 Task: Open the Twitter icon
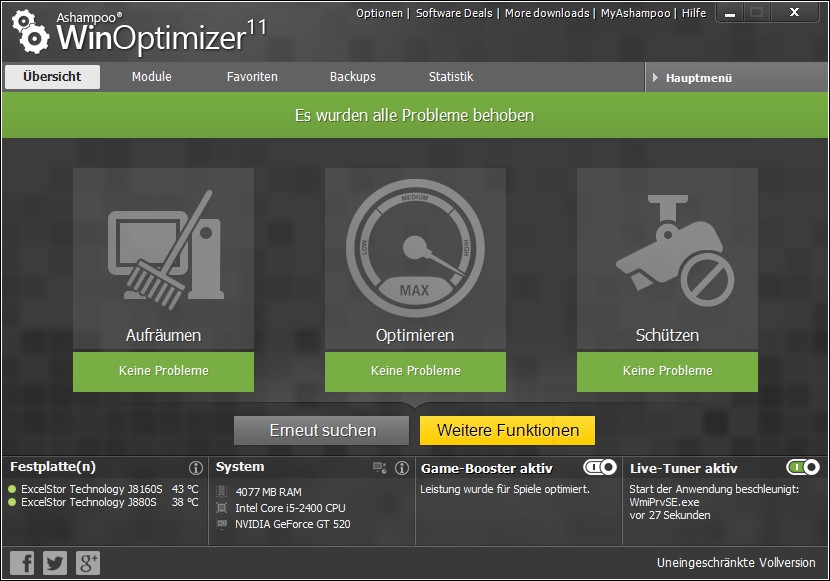[x=55, y=562]
